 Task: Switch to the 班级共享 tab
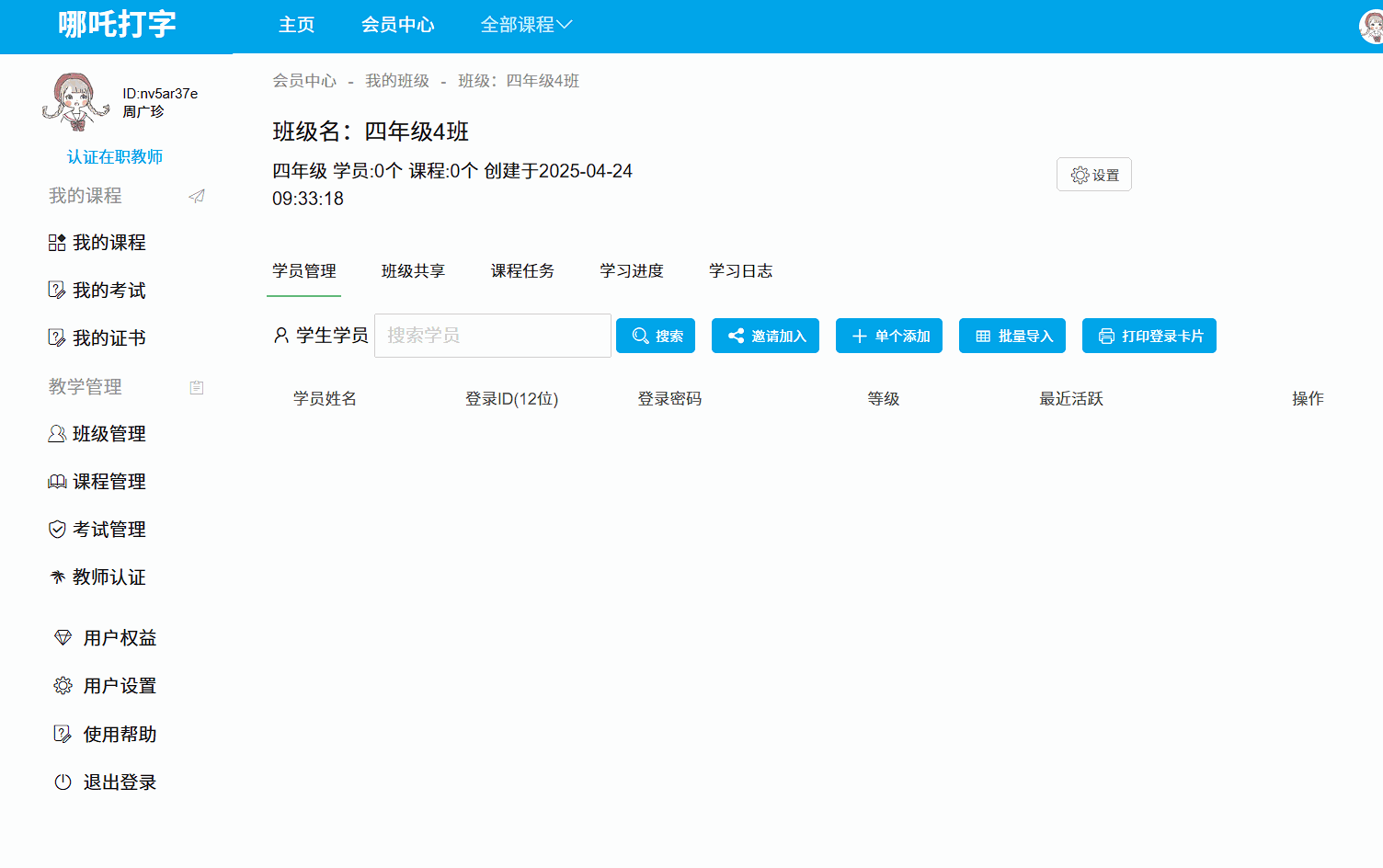click(x=413, y=271)
